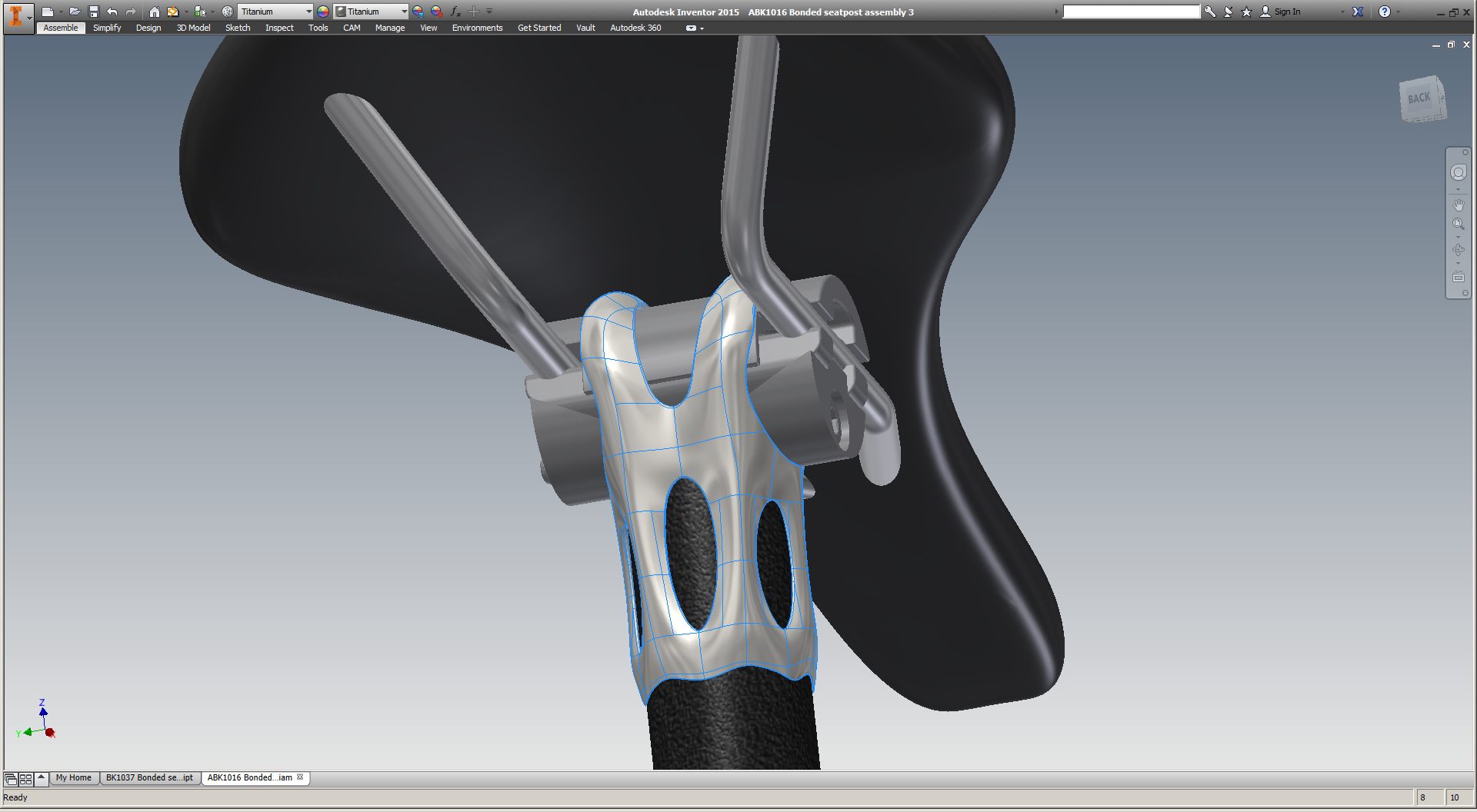Screen dimensions: 1477x812
Task: Expand the Material Titanium dropdown
Action: coord(309,12)
